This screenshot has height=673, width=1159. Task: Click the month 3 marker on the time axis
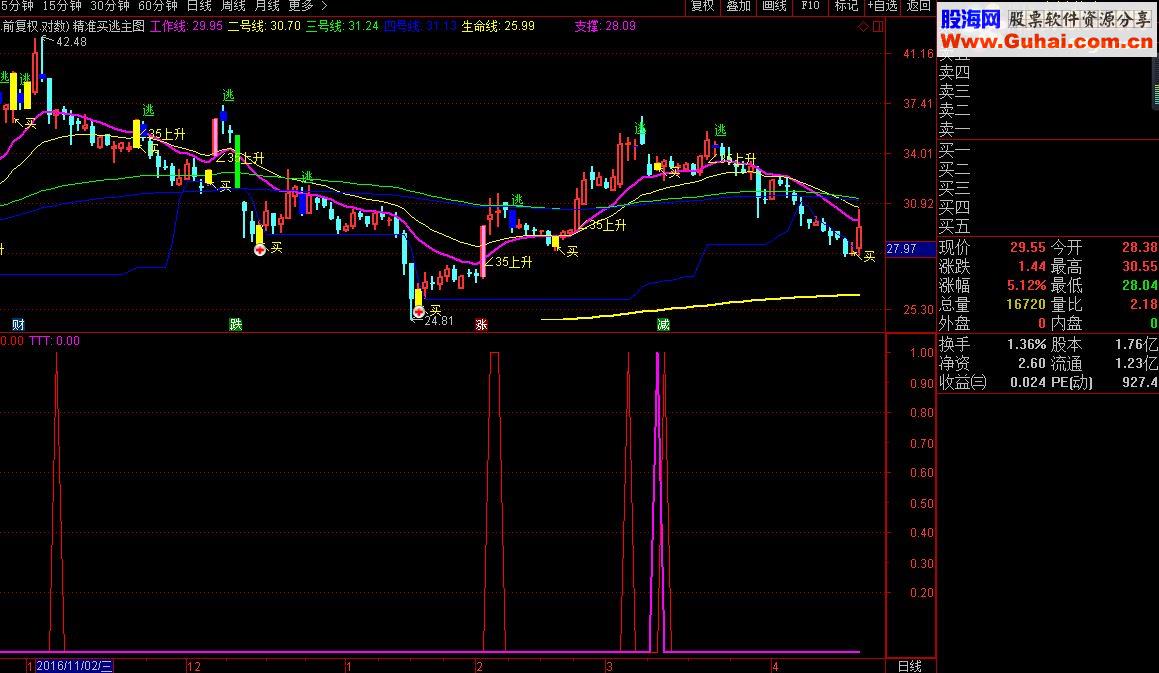(x=609, y=666)
